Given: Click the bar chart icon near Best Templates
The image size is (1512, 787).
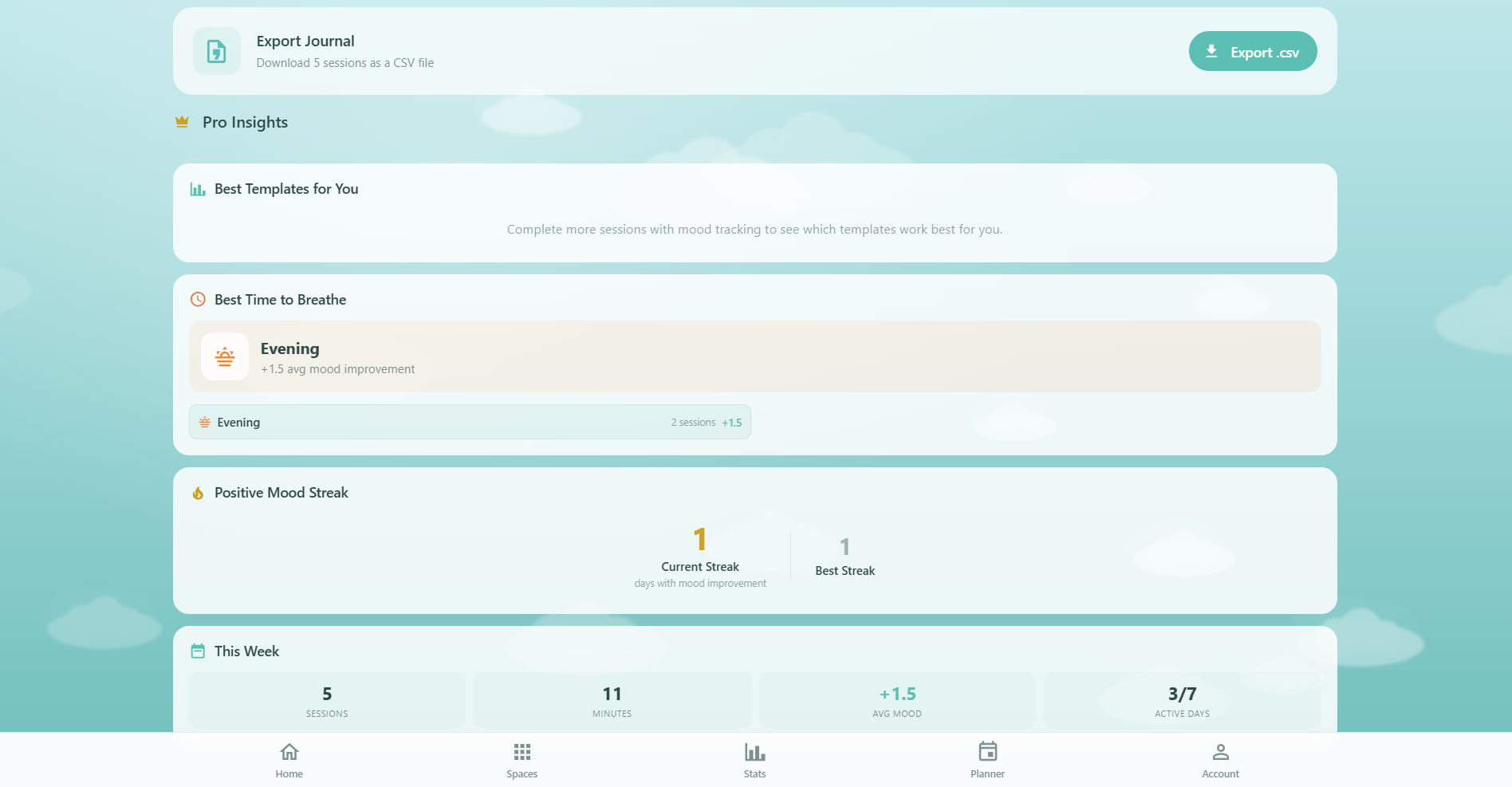Looking at the screenshot, I should [197, 189].
